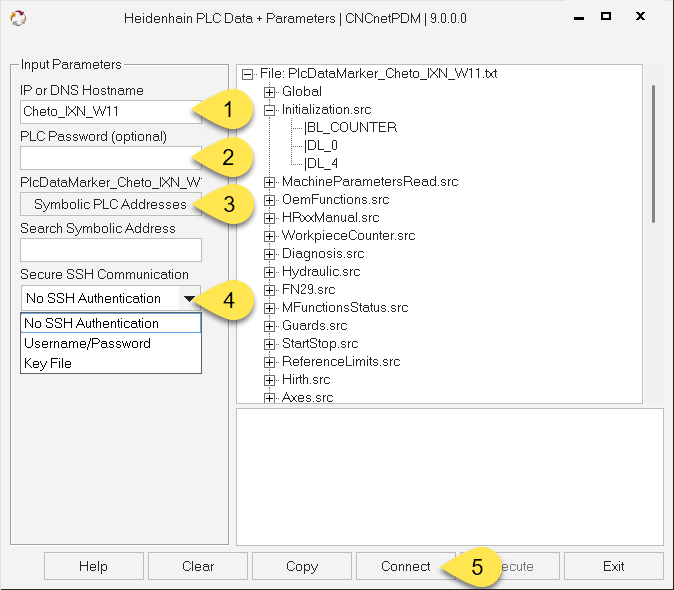
Task: Open the Secure SSH Communication dropdown arrow
Action: 189,298
